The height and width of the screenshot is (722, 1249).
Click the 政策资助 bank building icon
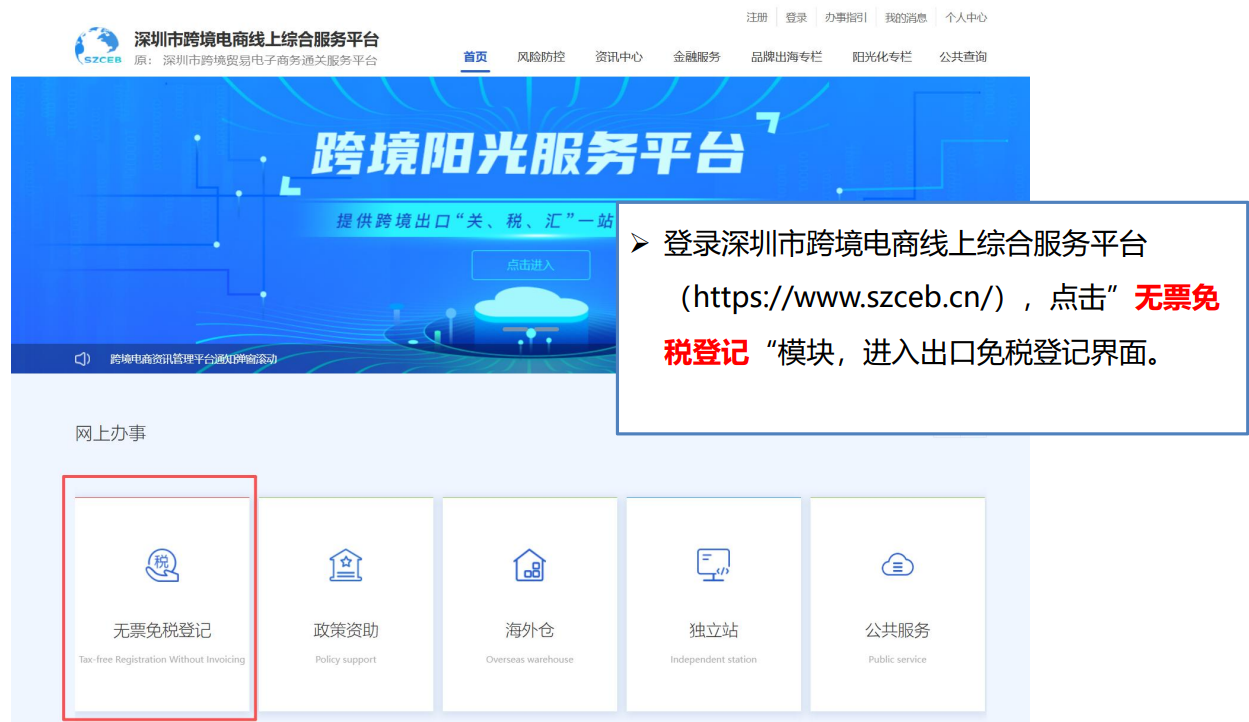[x=345, y=563]
